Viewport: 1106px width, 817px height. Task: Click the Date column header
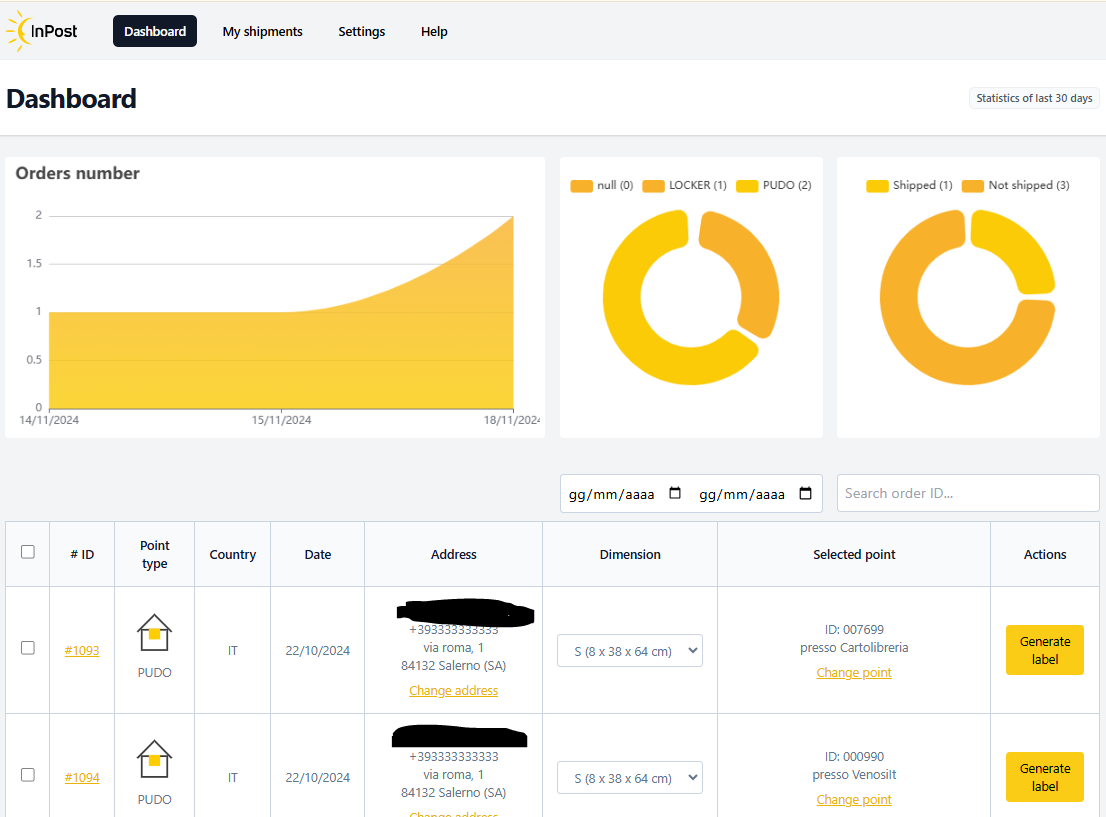coord(317,555)
